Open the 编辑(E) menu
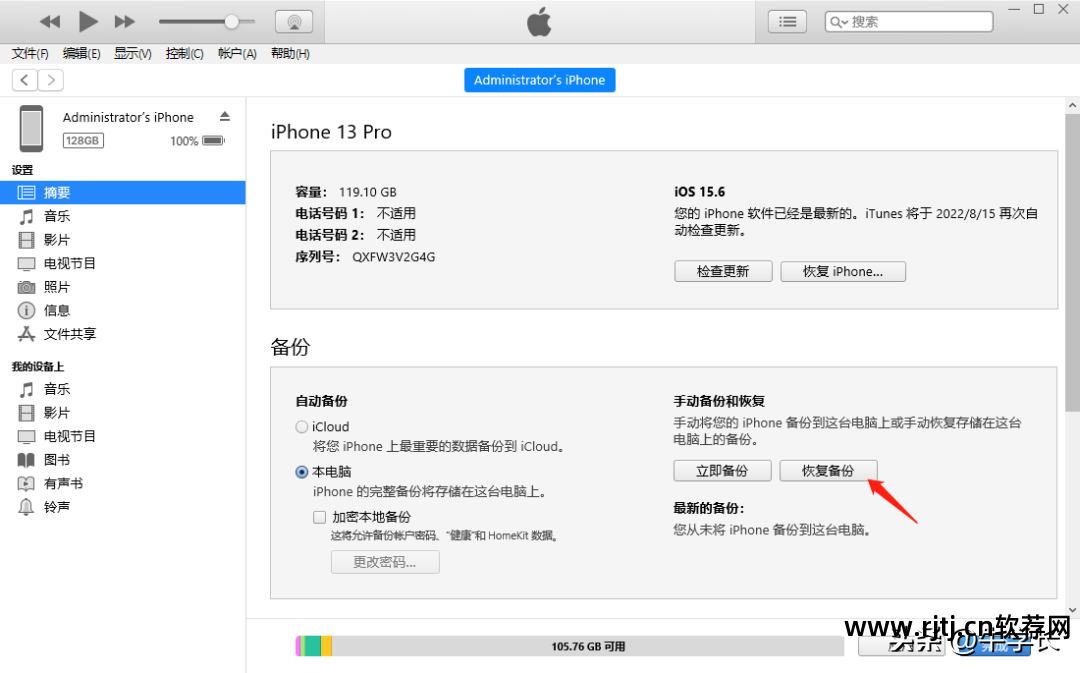The image size is (1080, 673). click(x=81, y=54)
